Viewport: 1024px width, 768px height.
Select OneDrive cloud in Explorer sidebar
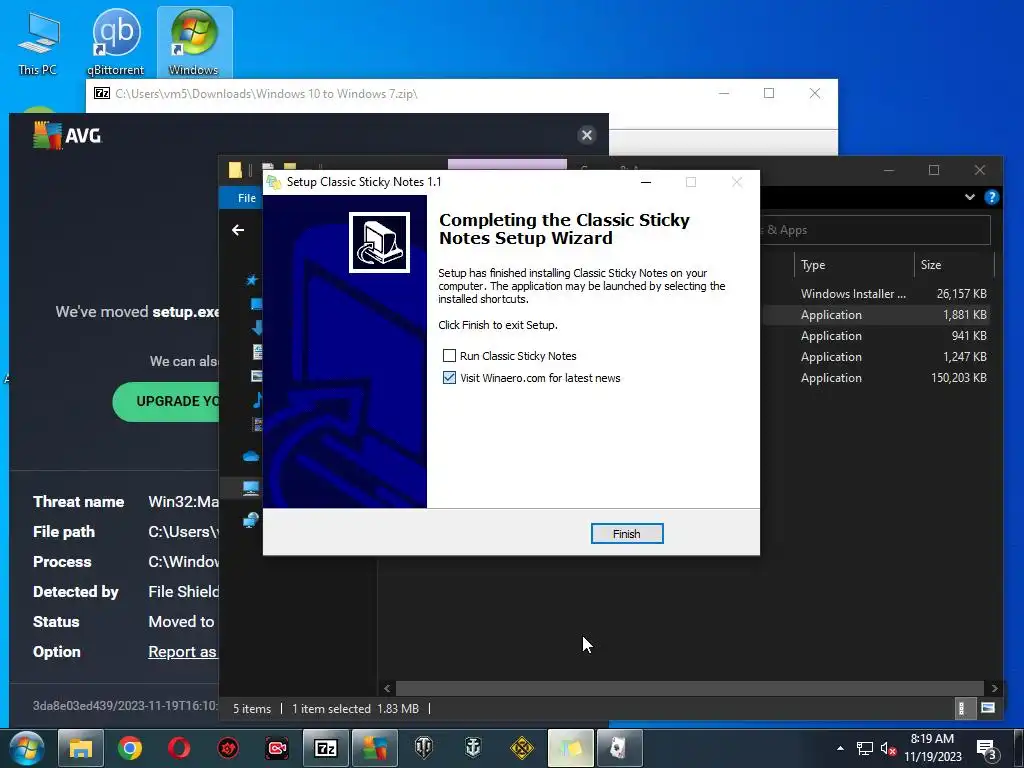point(251,456)
